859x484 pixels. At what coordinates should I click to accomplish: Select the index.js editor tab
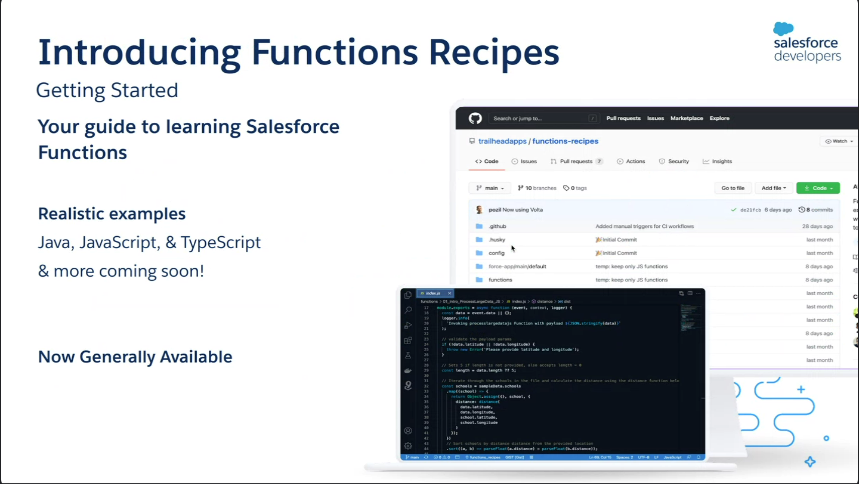[434, 293]
